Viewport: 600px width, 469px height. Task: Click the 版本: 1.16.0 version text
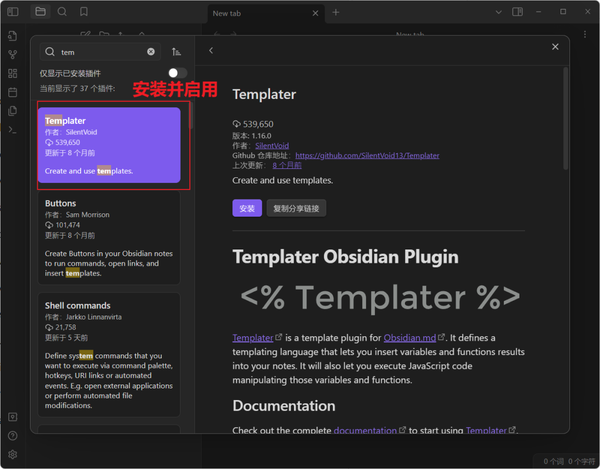point(252,136)
